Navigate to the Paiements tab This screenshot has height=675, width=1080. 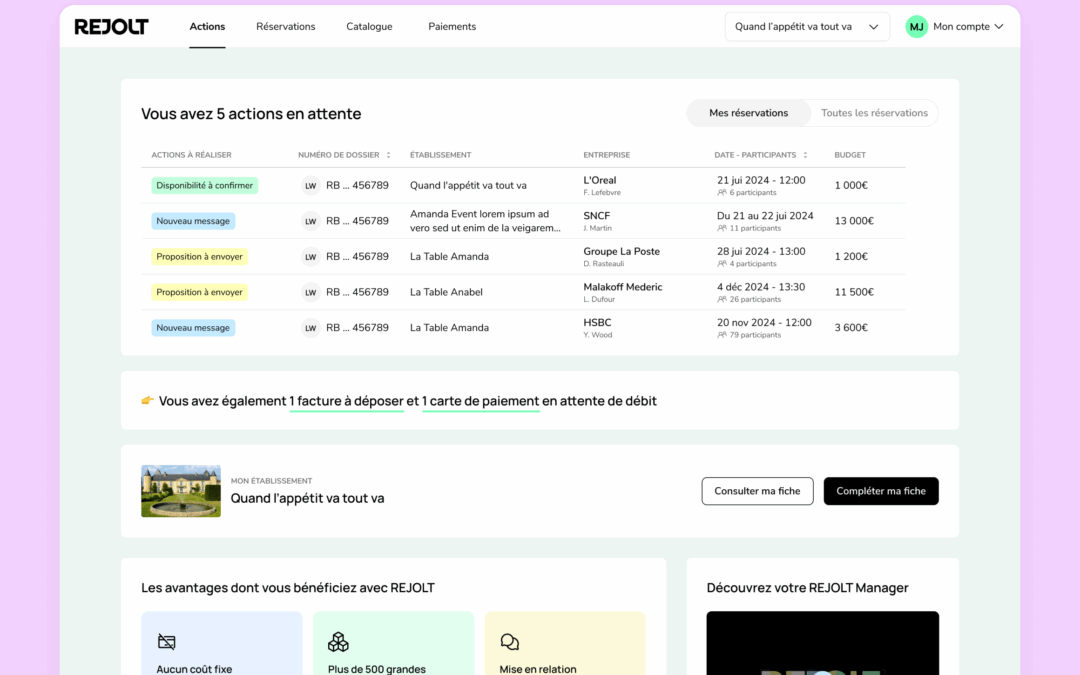pos(452,27)
